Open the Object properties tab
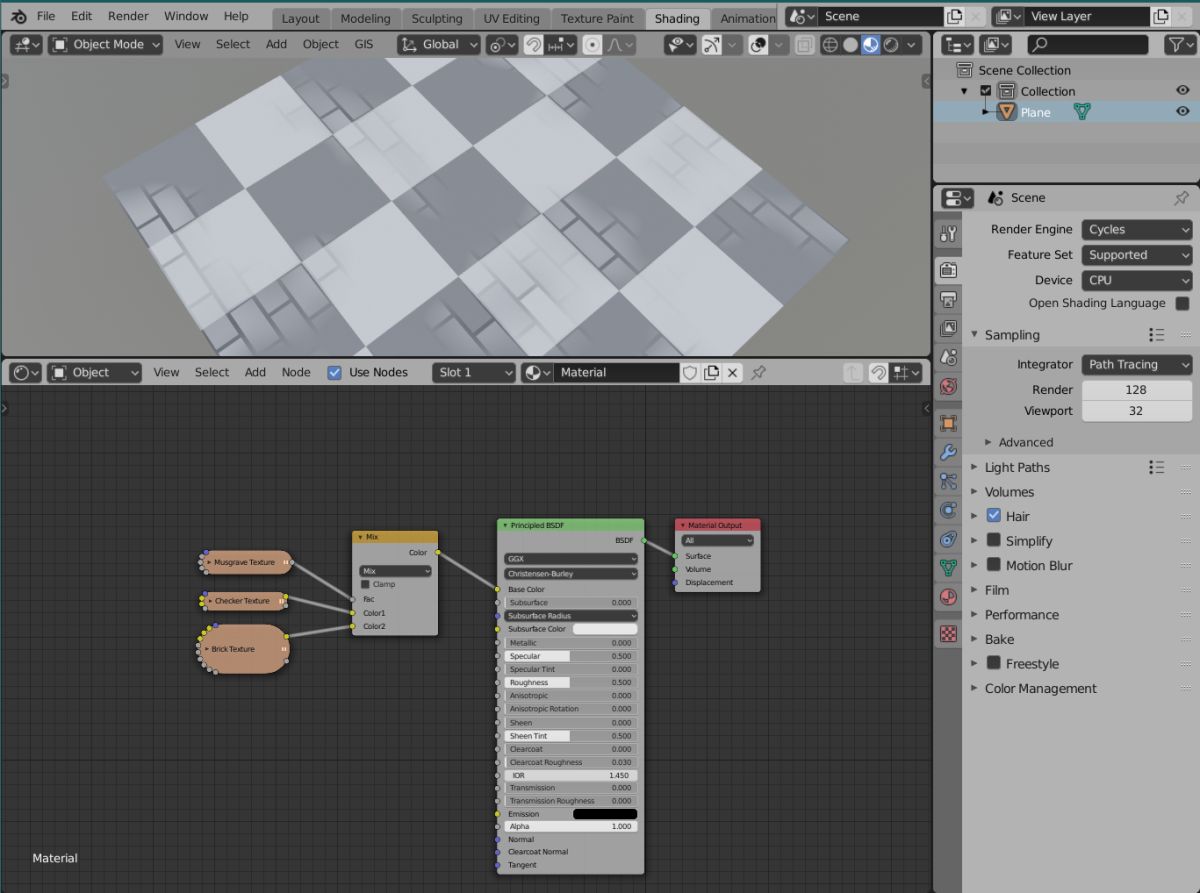1200x893 pixels. click(948, 423)
